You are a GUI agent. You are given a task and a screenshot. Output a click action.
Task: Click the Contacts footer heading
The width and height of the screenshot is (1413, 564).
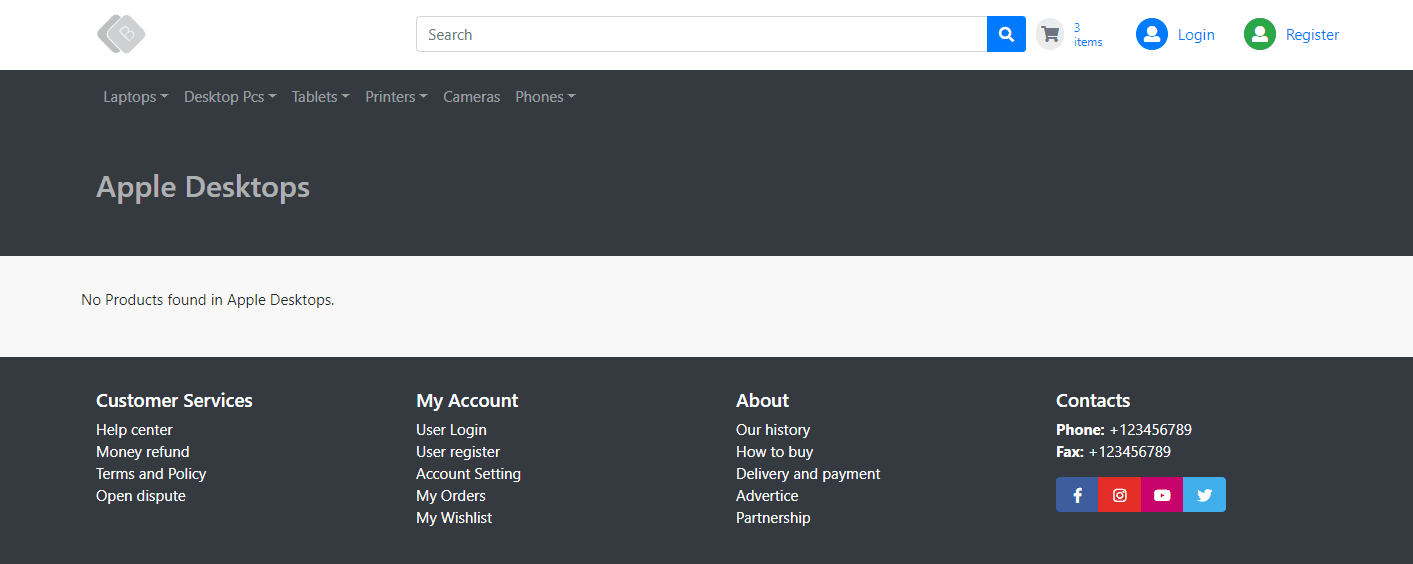pos(1093,401)
